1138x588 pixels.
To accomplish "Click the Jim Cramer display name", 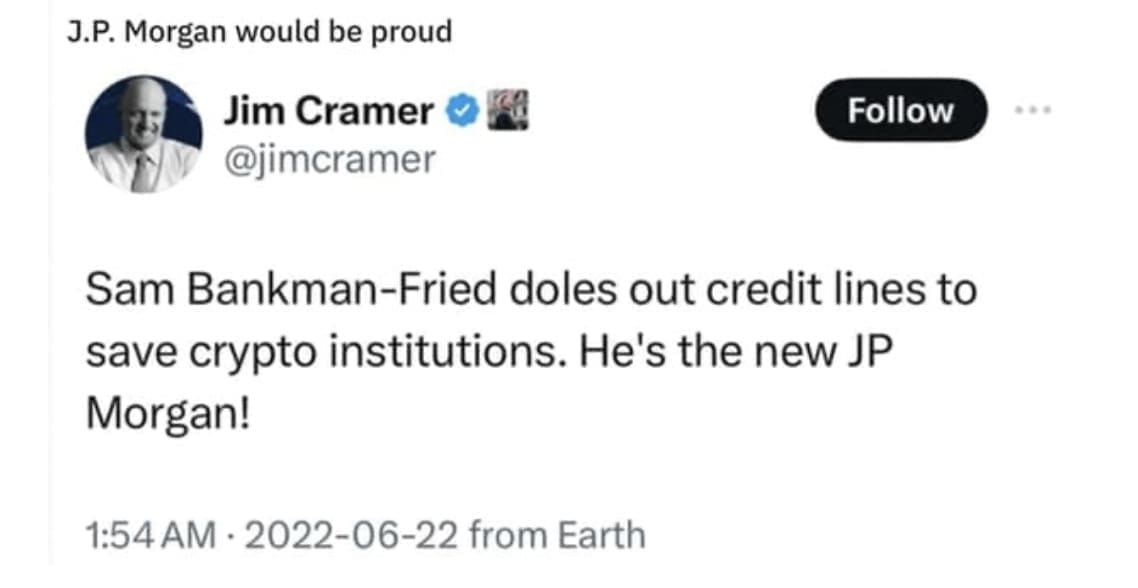I will (329, 112).
